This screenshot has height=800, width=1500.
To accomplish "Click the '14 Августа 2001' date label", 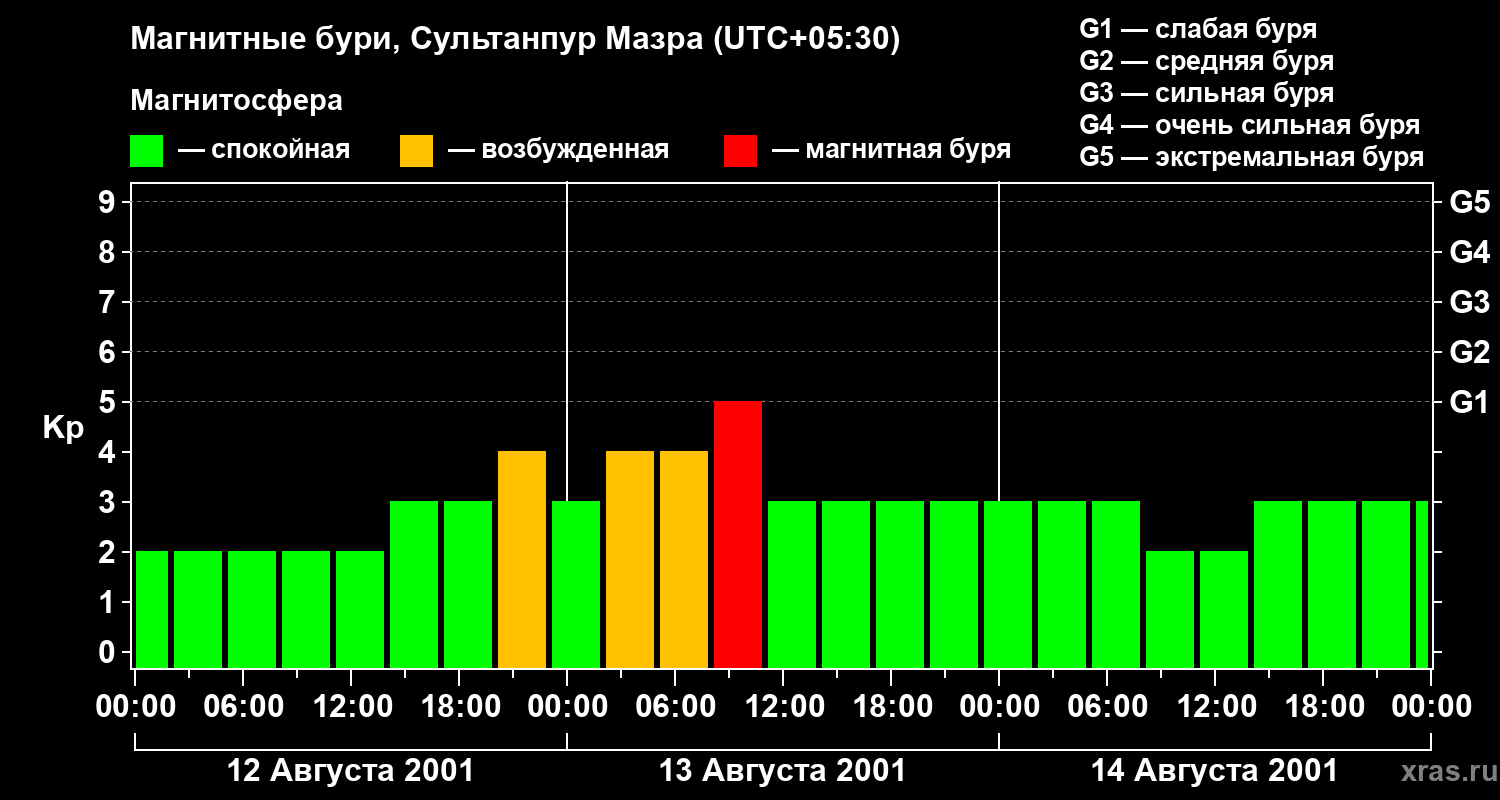I will tap(1214, 771).
